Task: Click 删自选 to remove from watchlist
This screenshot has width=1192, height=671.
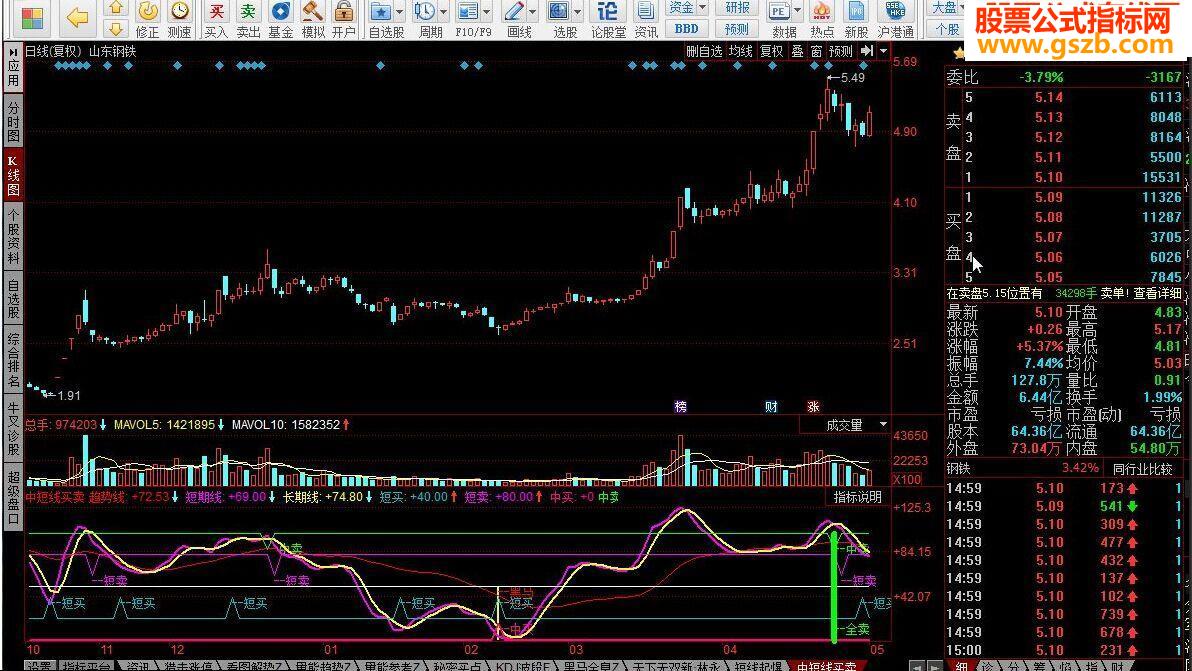Action: (x=704, y=51)
